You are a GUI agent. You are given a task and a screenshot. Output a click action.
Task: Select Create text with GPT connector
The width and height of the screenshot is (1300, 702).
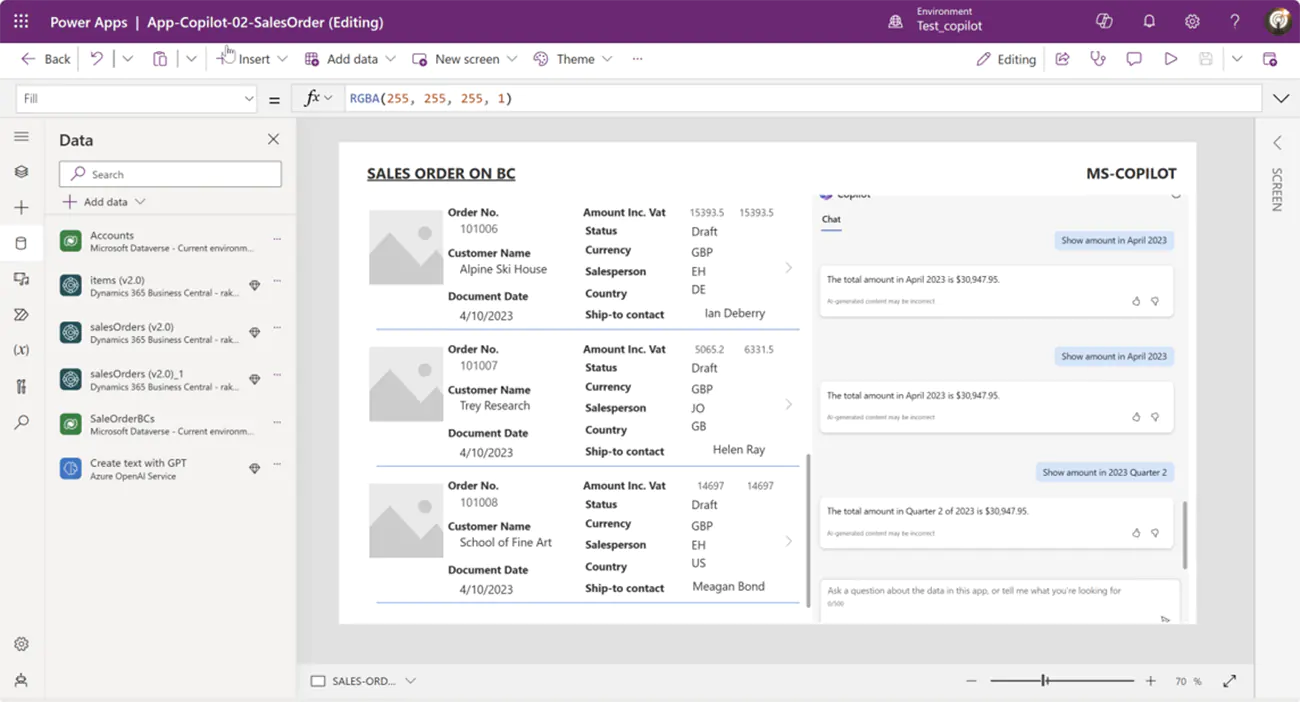[x=170, y=469]
